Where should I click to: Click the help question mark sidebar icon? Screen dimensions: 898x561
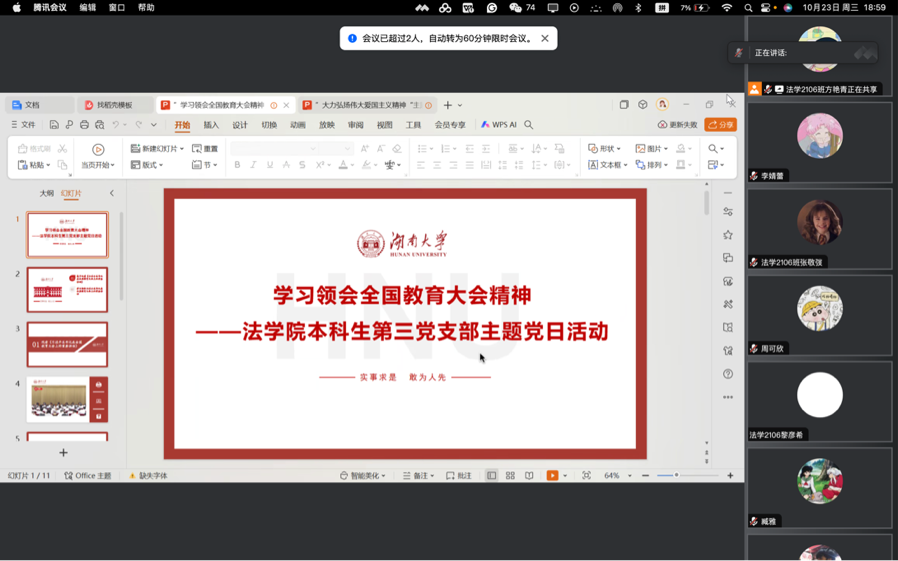[728, 374]
